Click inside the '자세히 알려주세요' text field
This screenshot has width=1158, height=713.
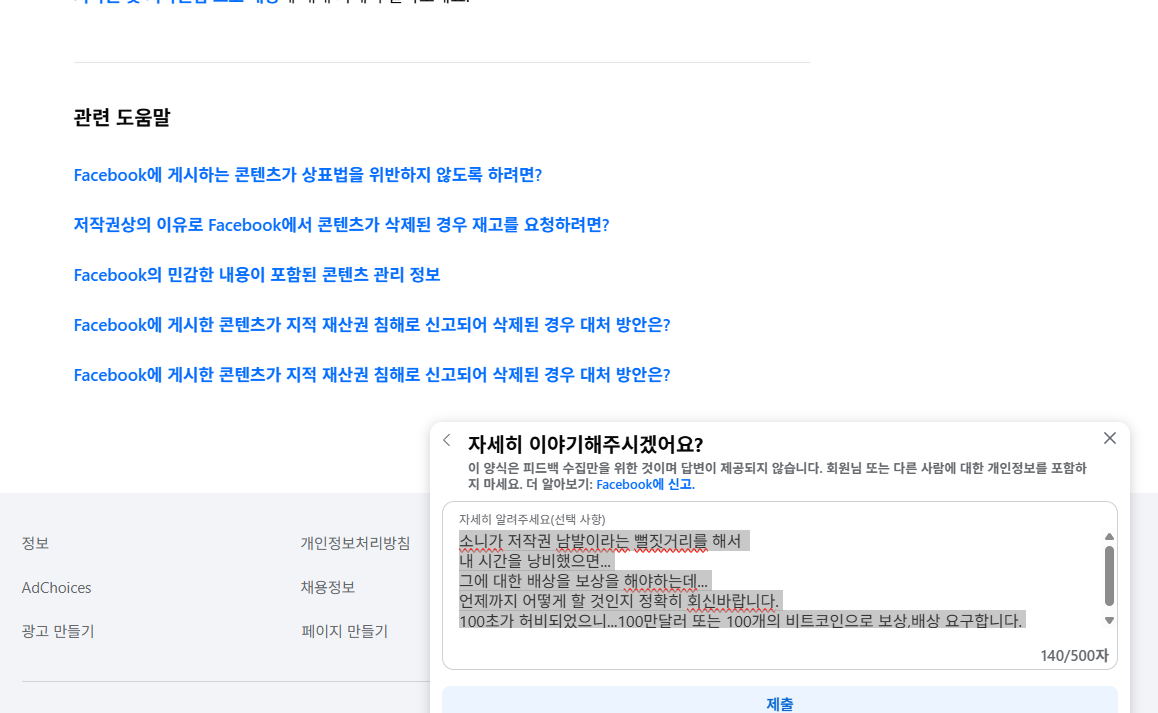pos(780,585)
